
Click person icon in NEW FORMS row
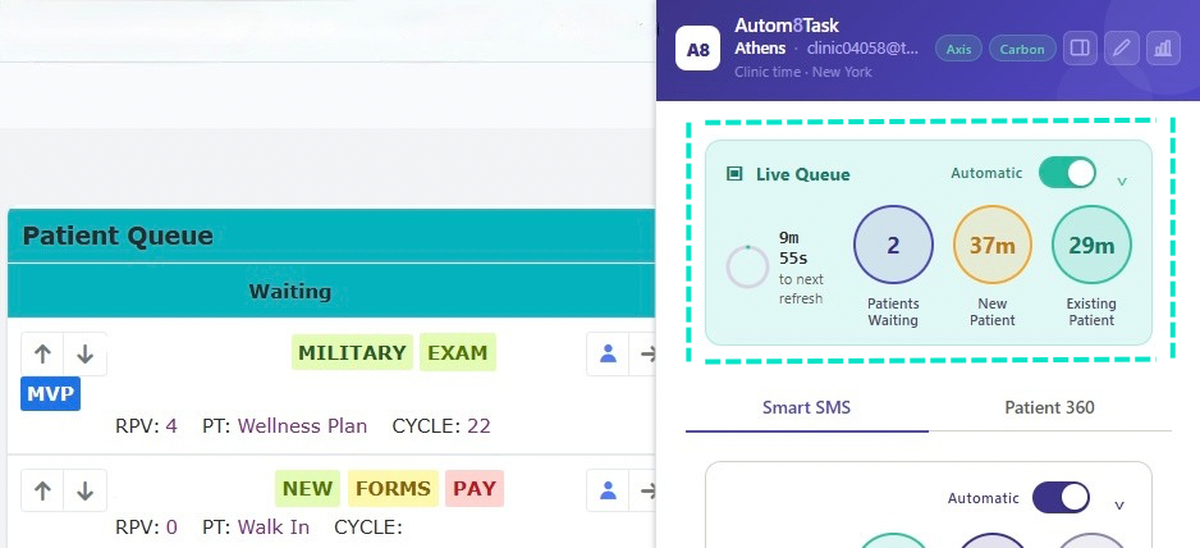[607, 490]
